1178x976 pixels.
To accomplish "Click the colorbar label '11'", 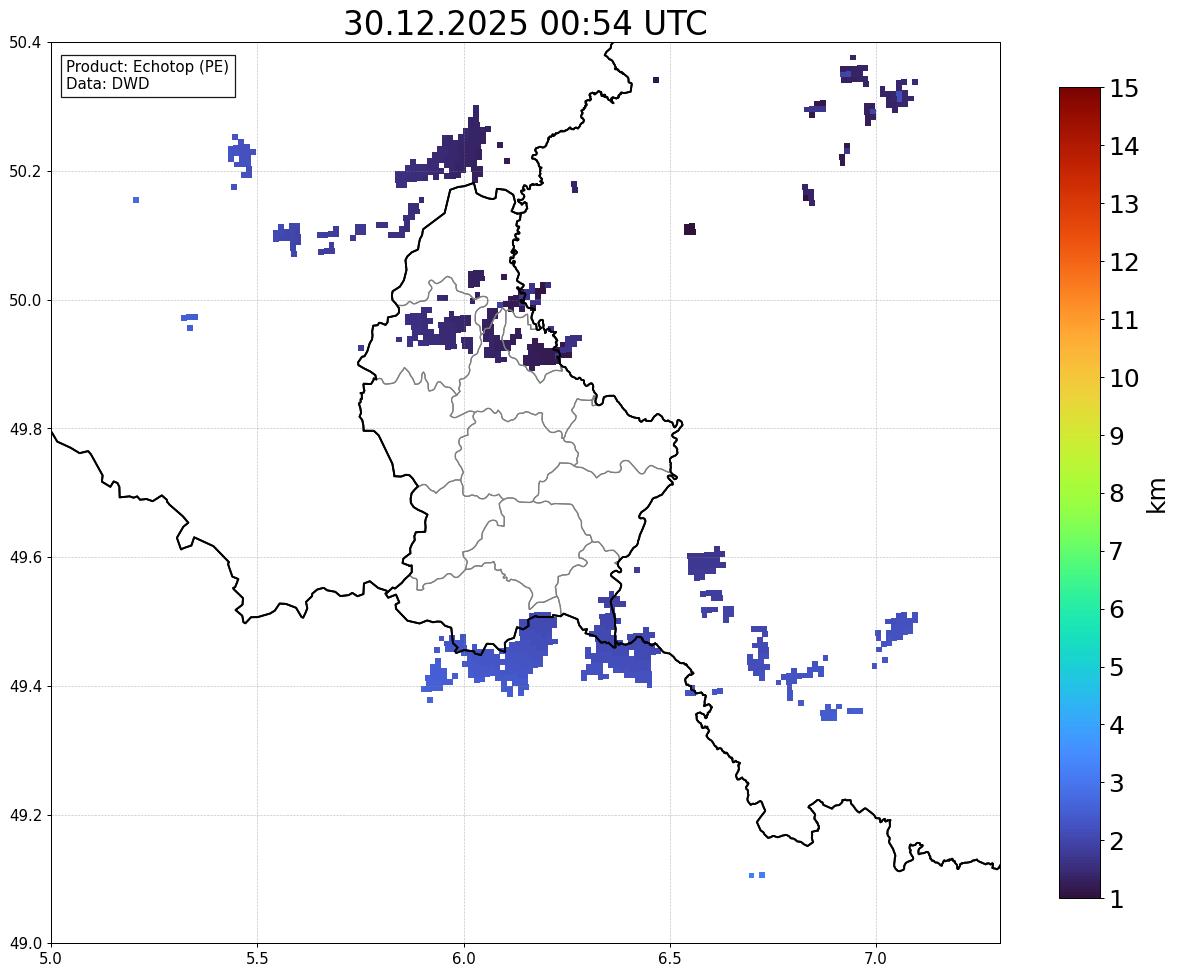I will [1123, 320].
